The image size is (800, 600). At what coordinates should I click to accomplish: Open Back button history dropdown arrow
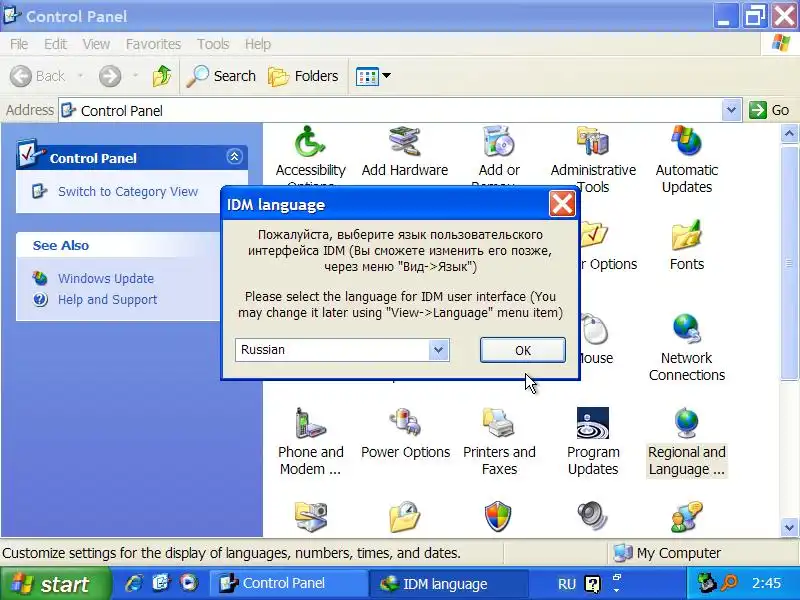coord(80,76)
